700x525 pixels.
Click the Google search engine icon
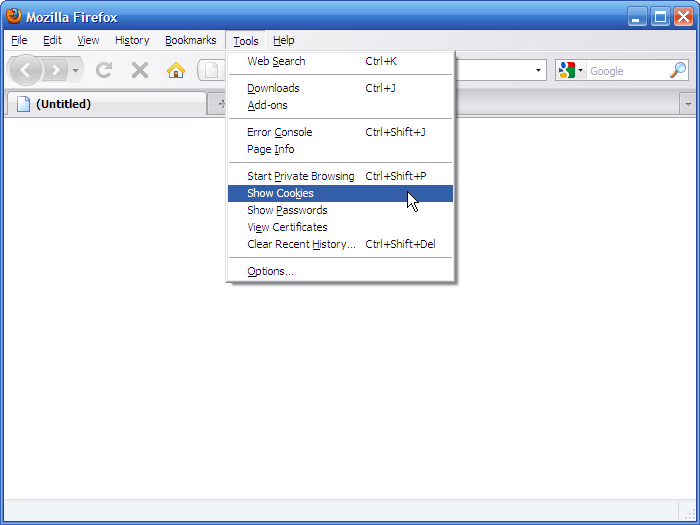click(567, 70)
